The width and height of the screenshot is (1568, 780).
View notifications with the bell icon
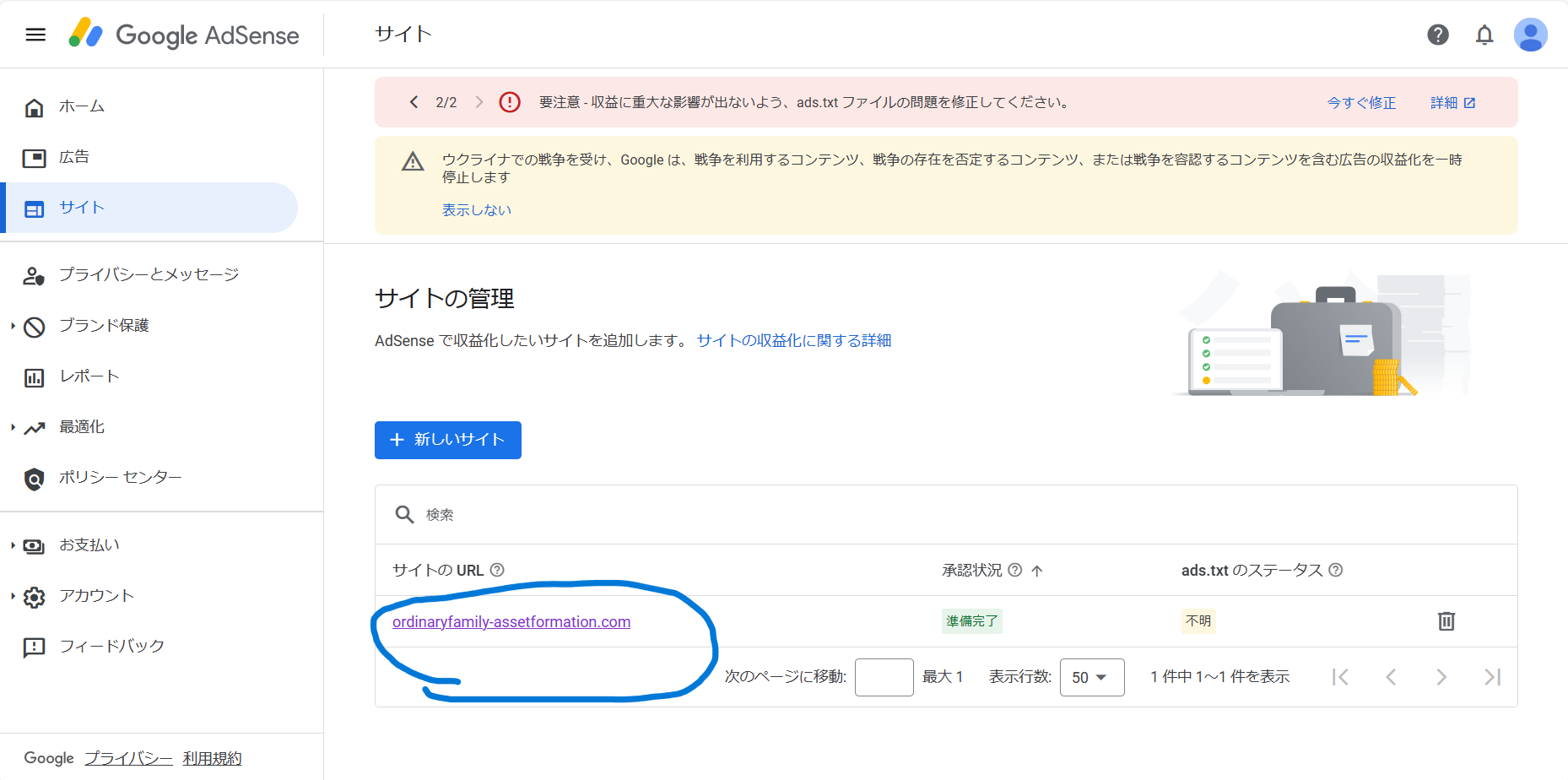click(x=1484, y=35)
